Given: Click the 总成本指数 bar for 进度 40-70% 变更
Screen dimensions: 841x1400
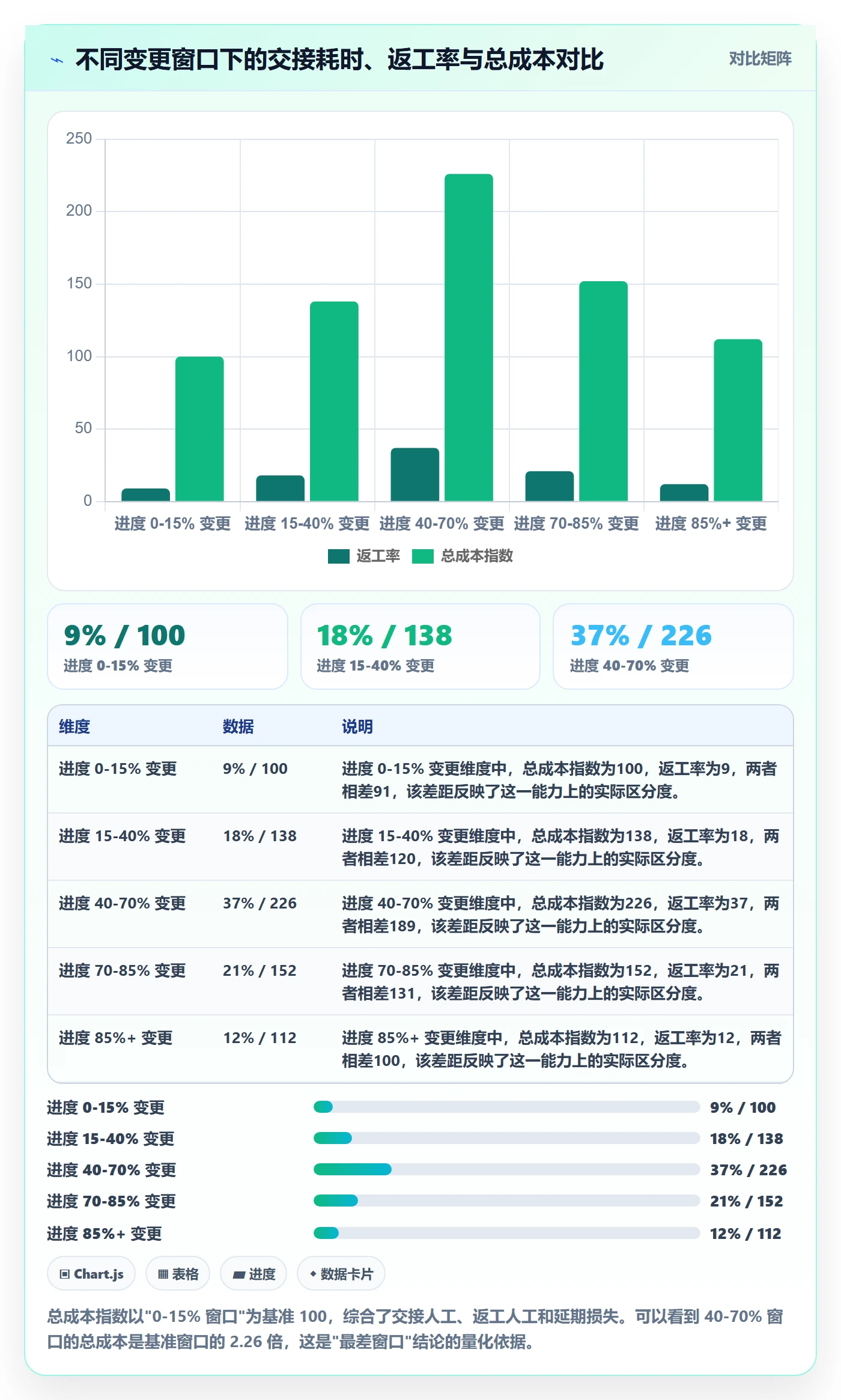Looking at the screenshot, I should pos(469,338).
